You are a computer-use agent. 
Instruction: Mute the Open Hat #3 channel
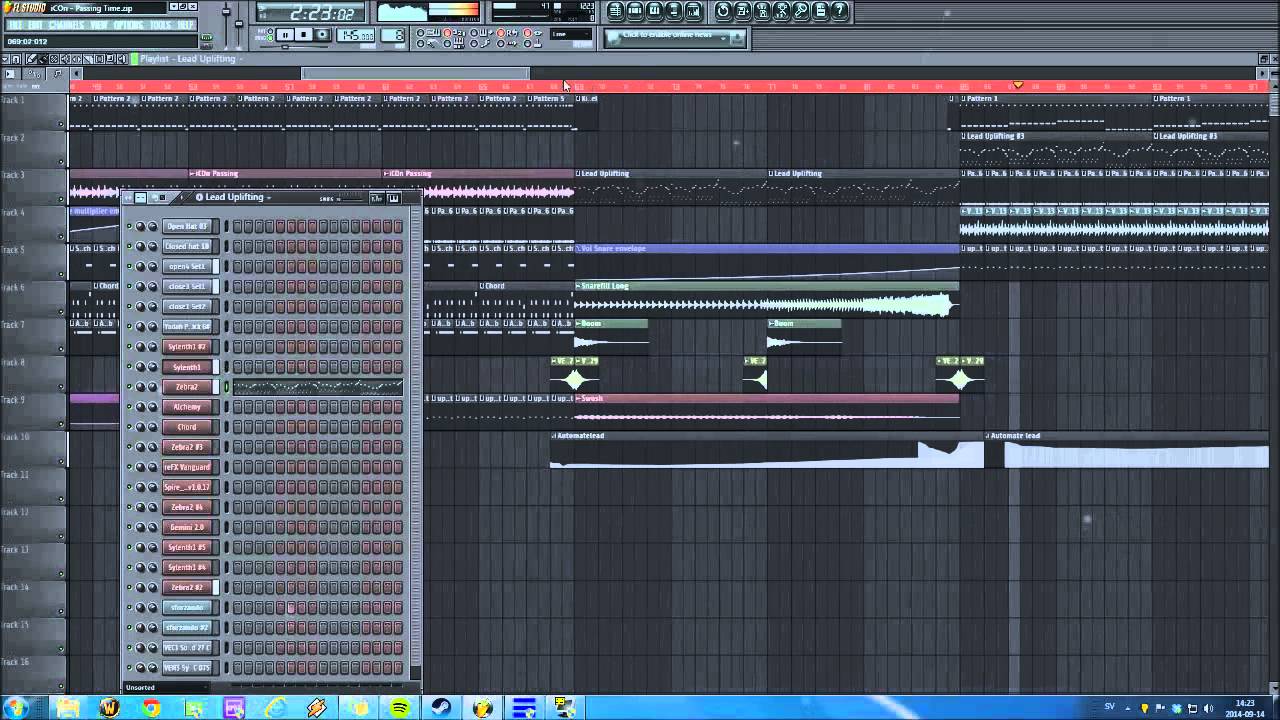pyautogui.click(x=129, y=226)
